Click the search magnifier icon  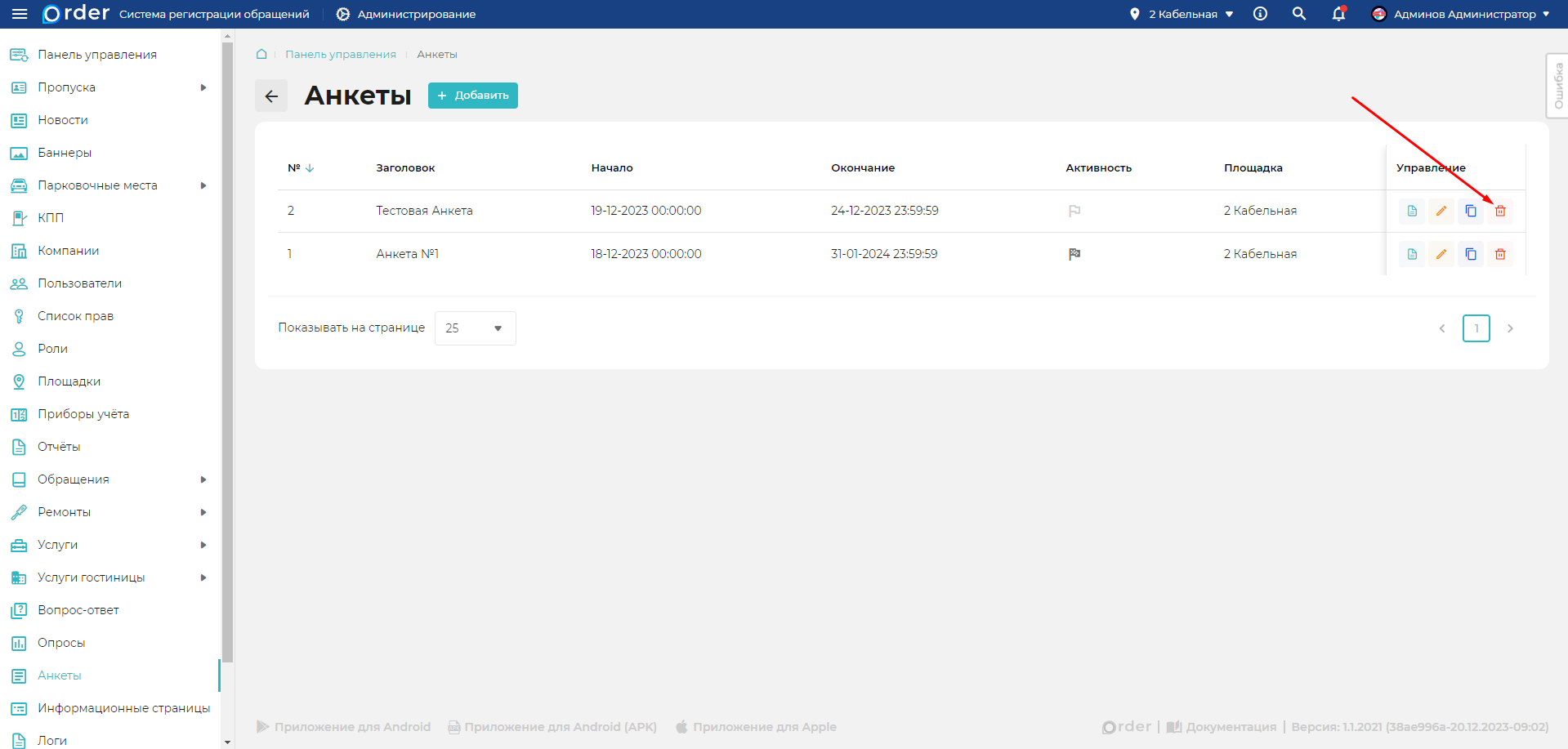pyautogui.click(x=1298, y=14)
